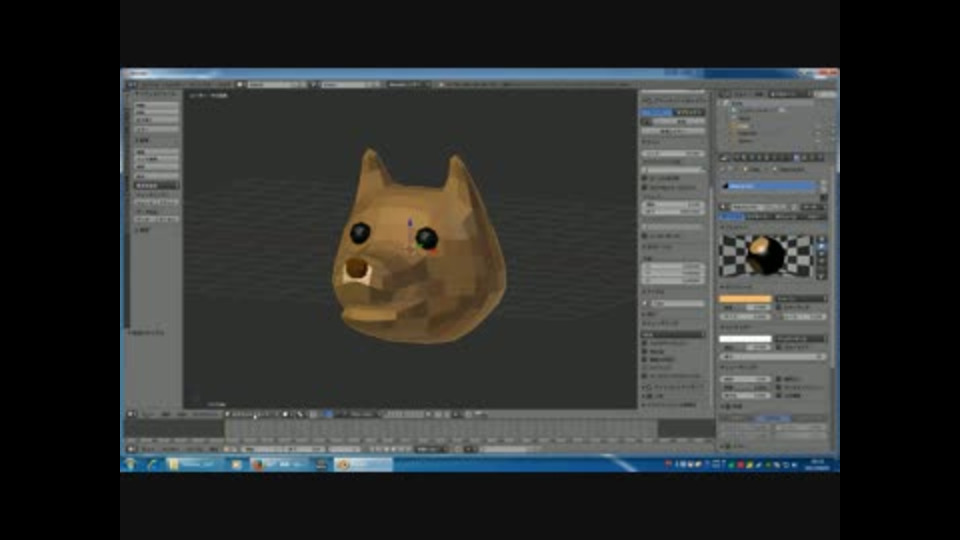The image size is (960, 540).
Task: Open the diffuse shader model dropdown
Action: tap(800, 298)
